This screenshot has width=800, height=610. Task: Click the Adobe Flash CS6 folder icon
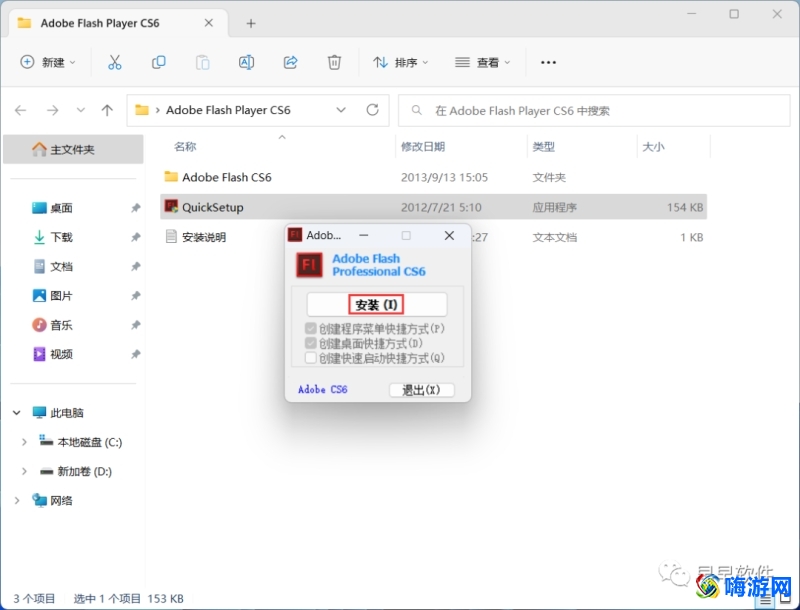pos(171,176)
